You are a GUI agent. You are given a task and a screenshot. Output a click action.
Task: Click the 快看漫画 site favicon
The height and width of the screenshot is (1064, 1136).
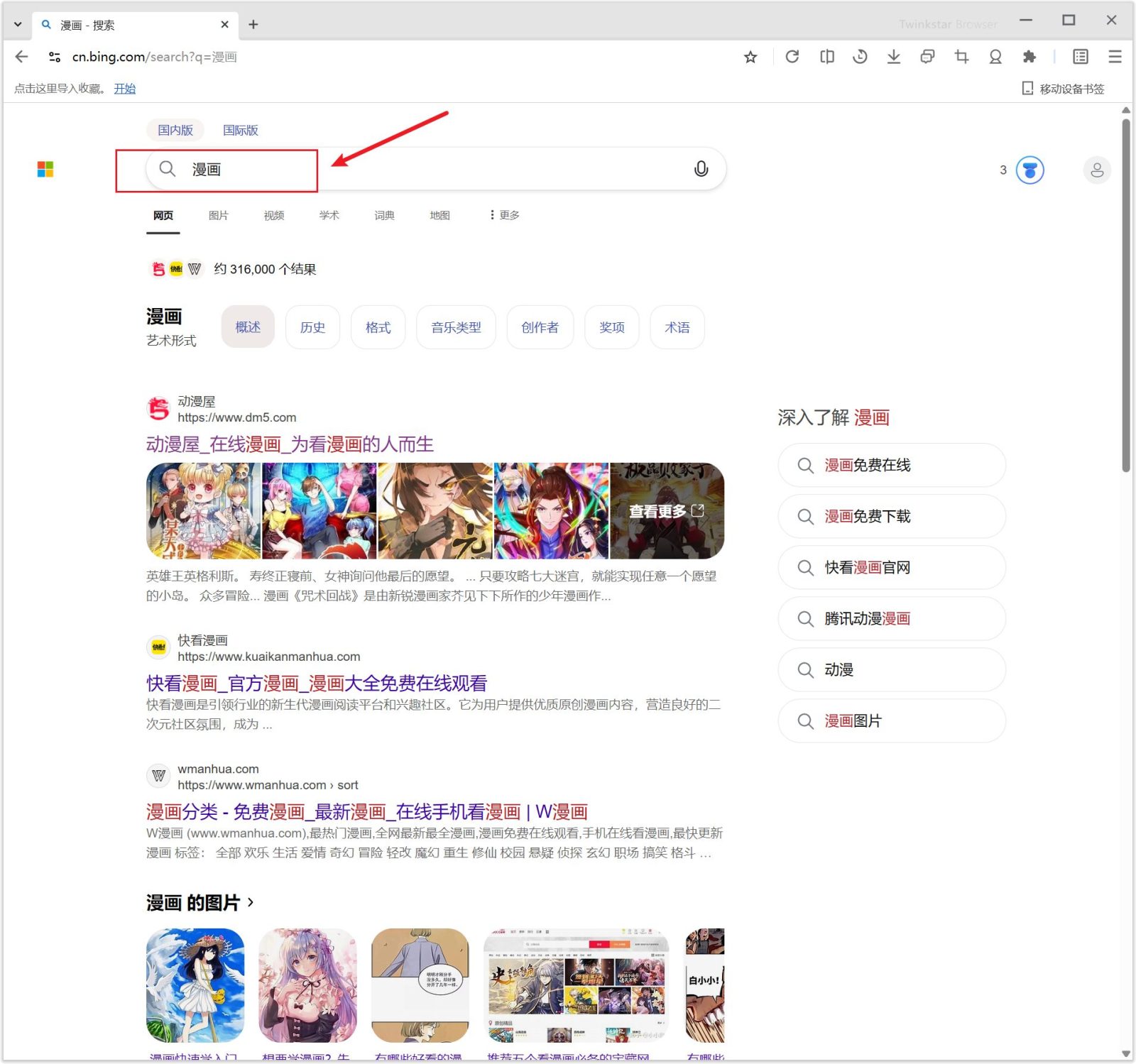158,647
